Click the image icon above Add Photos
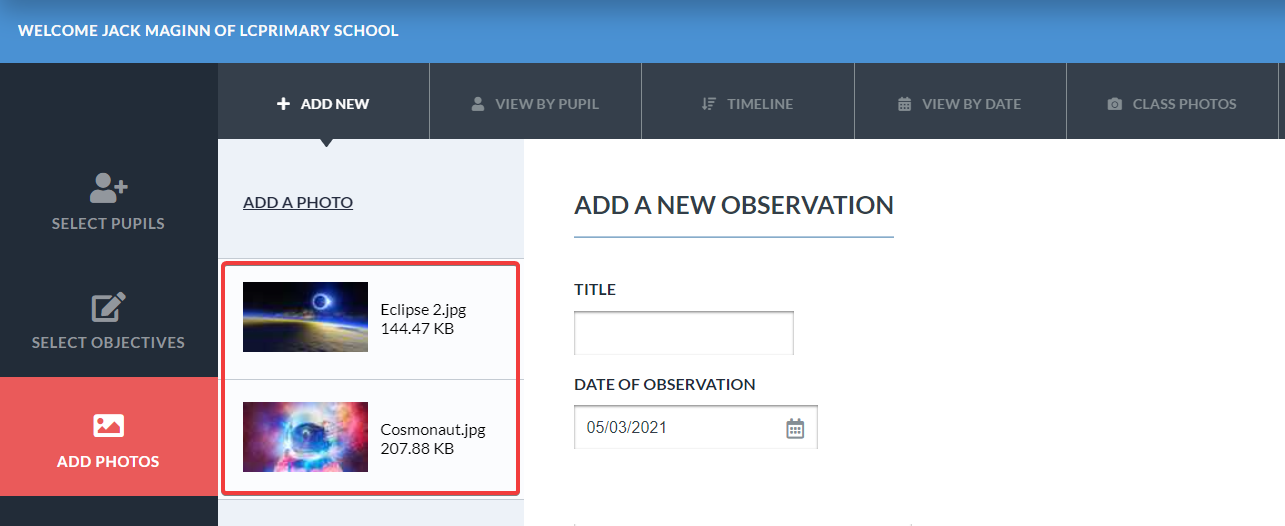This screenshot has height=526, width=1285. pyautogui.click(x=109, y=425)
